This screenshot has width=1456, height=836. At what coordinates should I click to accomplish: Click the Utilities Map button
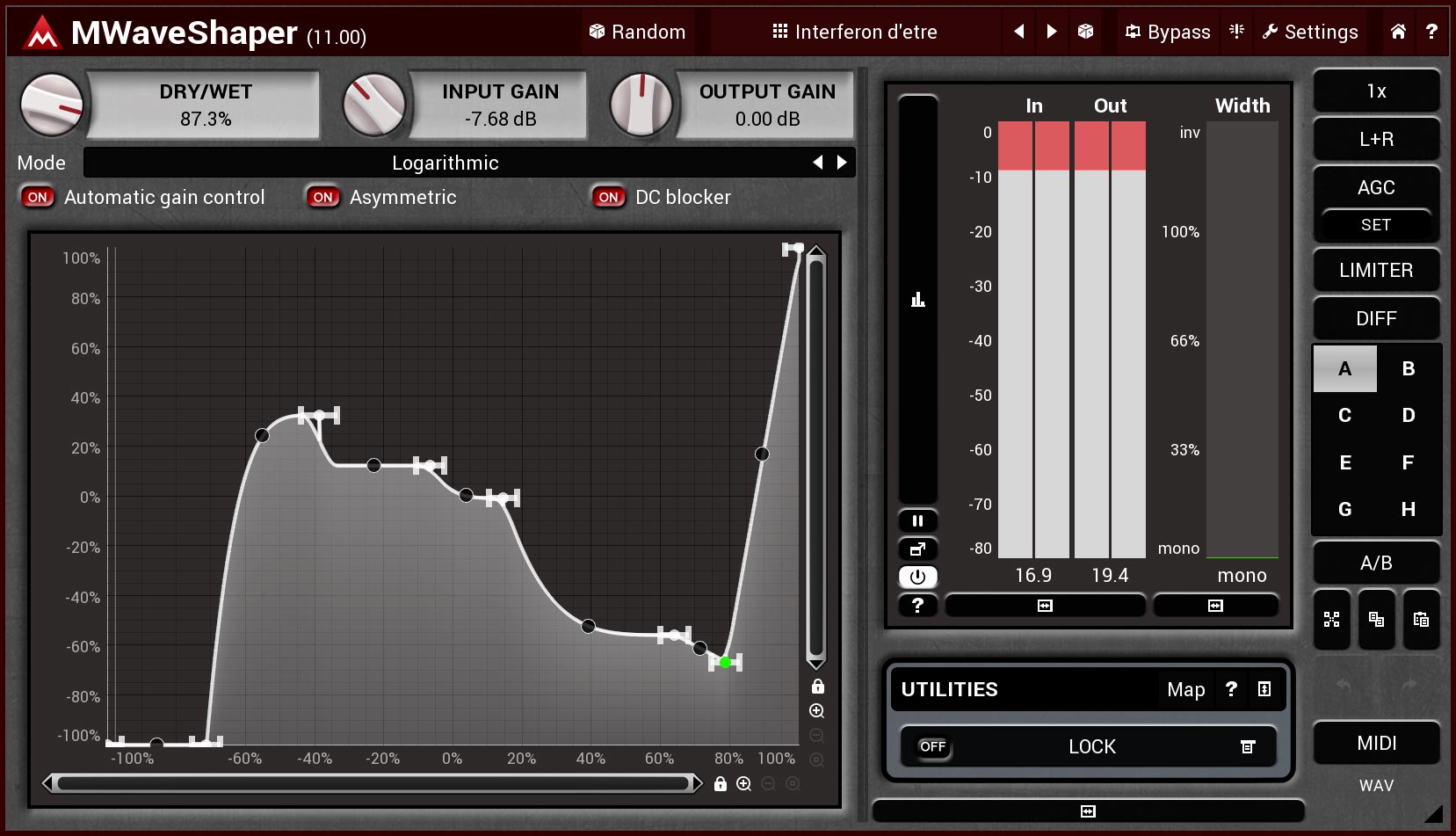(x=1185, y=689)
